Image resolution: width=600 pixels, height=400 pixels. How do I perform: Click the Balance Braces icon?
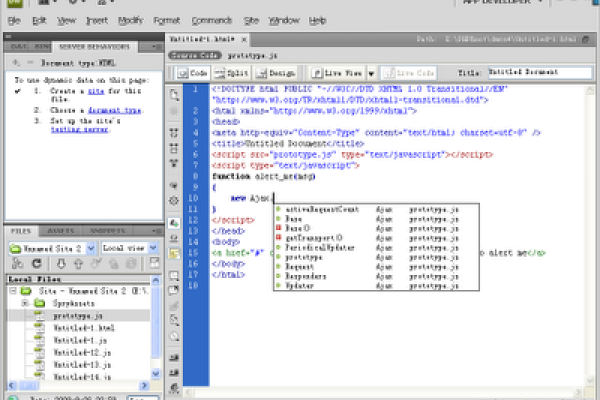coord(174,200)
